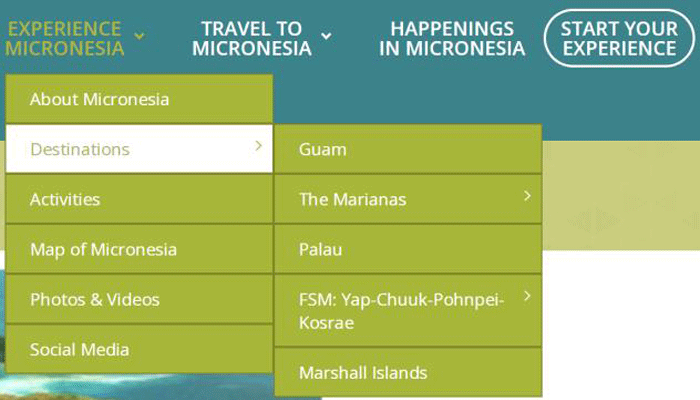Expand the Destinations submenu arrow
This screenshot has height=400, width=700.
click(x=258, y=146)
